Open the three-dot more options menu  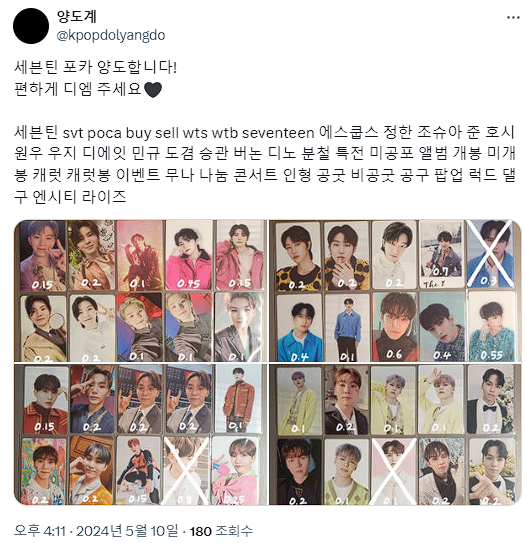point(513,17)
